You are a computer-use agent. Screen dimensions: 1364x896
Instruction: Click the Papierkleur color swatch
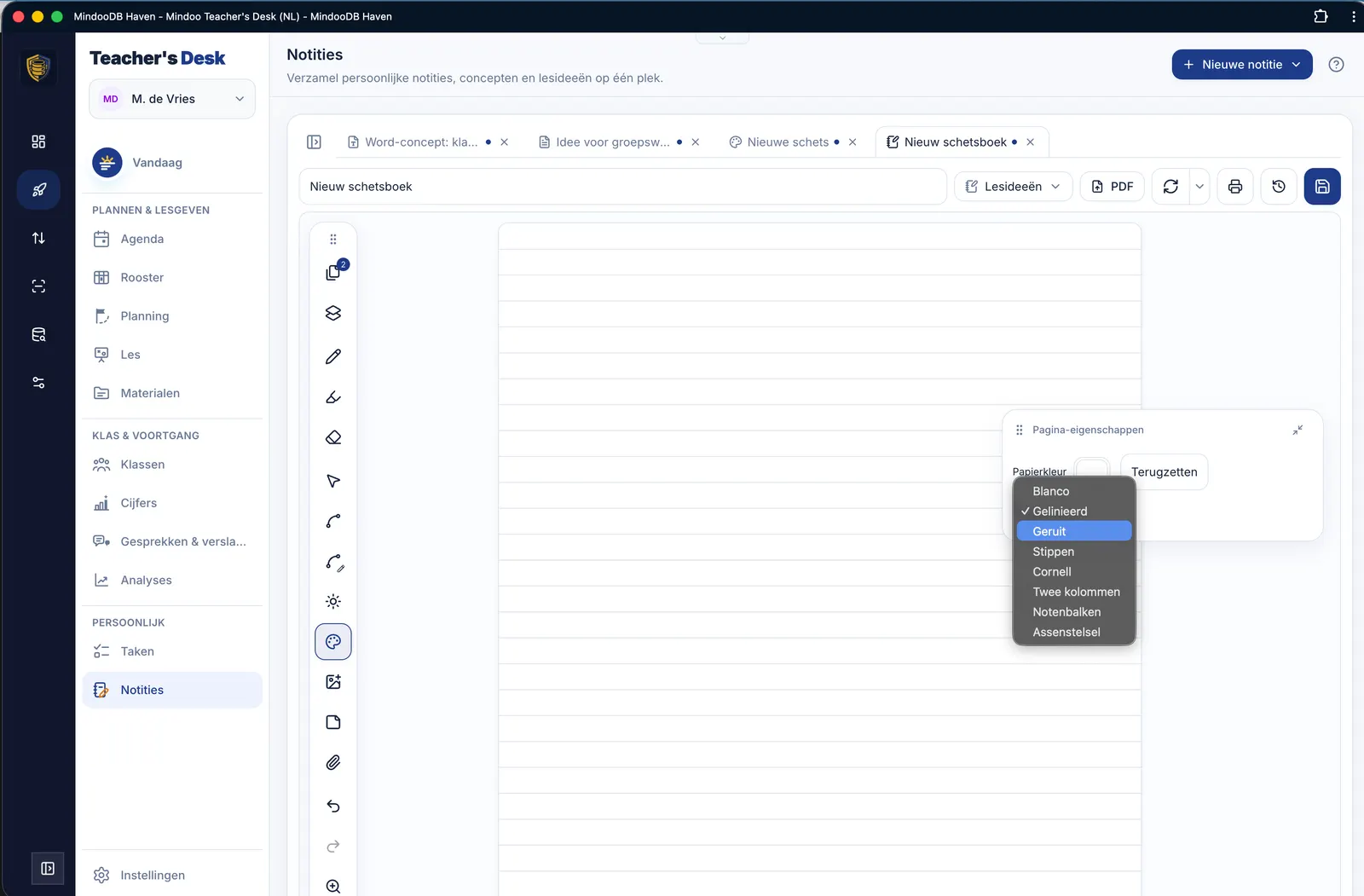pos(1092,468)
